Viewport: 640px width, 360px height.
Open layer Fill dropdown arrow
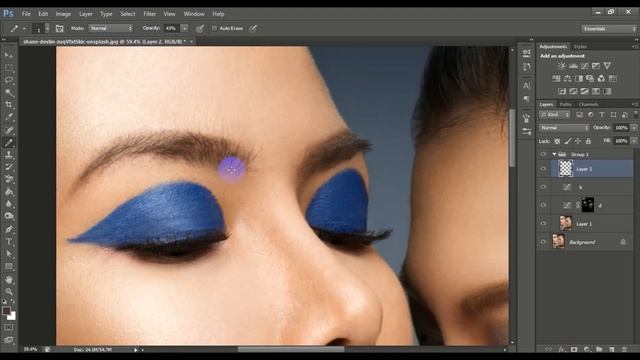(634, 141)
